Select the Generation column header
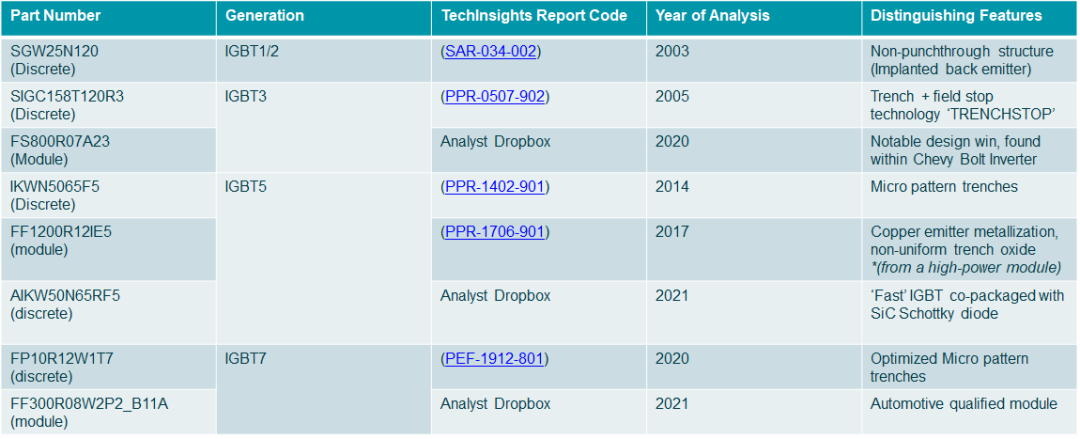The height and width of the screenshot is (439, 1080). point(264,16)
